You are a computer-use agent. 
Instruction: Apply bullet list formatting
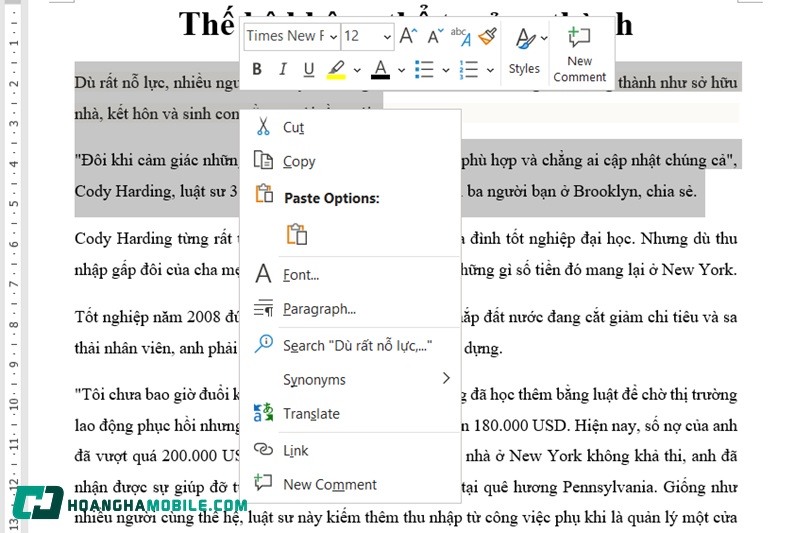tap(424, 69)
